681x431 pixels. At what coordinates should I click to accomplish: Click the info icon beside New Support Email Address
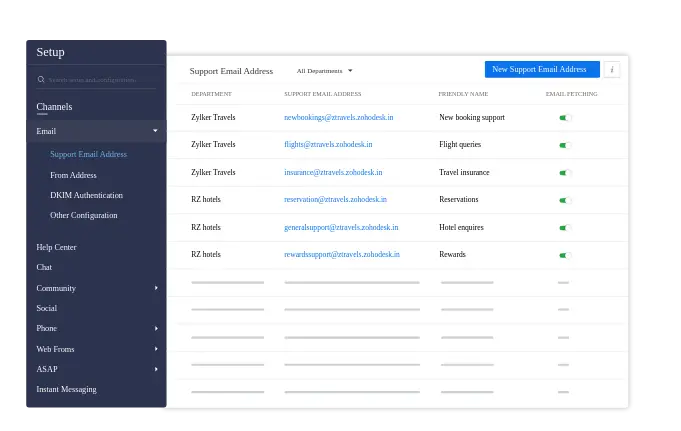pyautogui.click(x=612, y=70)
